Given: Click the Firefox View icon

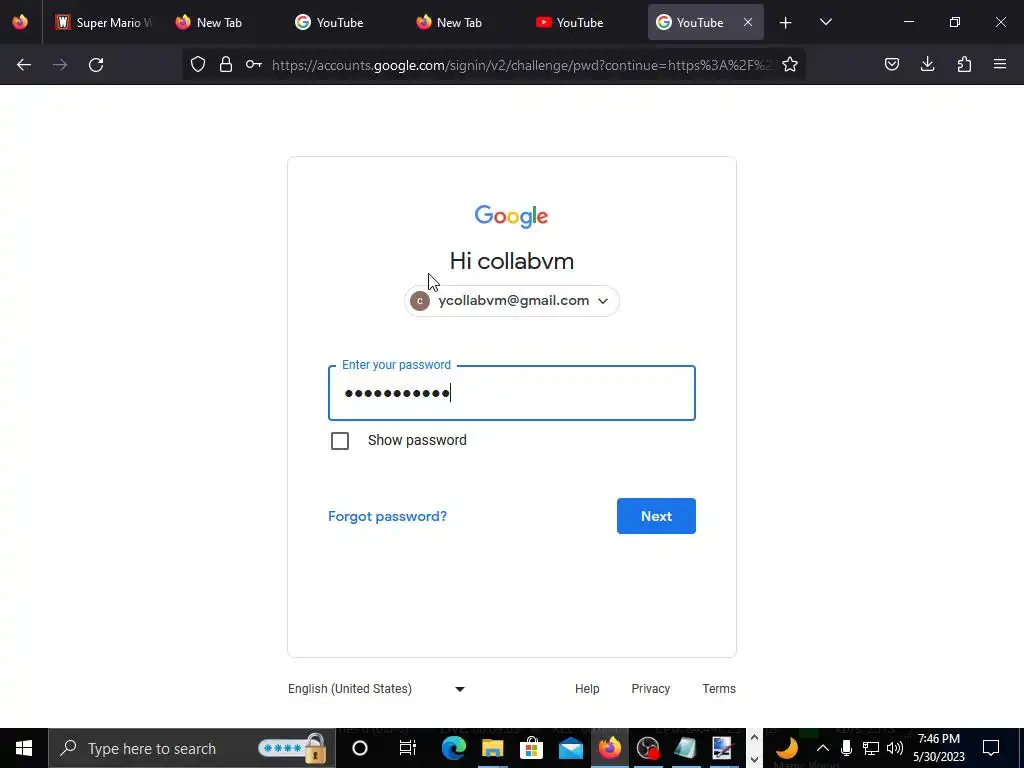Looking at the screenshot, I should (x=20, y=22).
